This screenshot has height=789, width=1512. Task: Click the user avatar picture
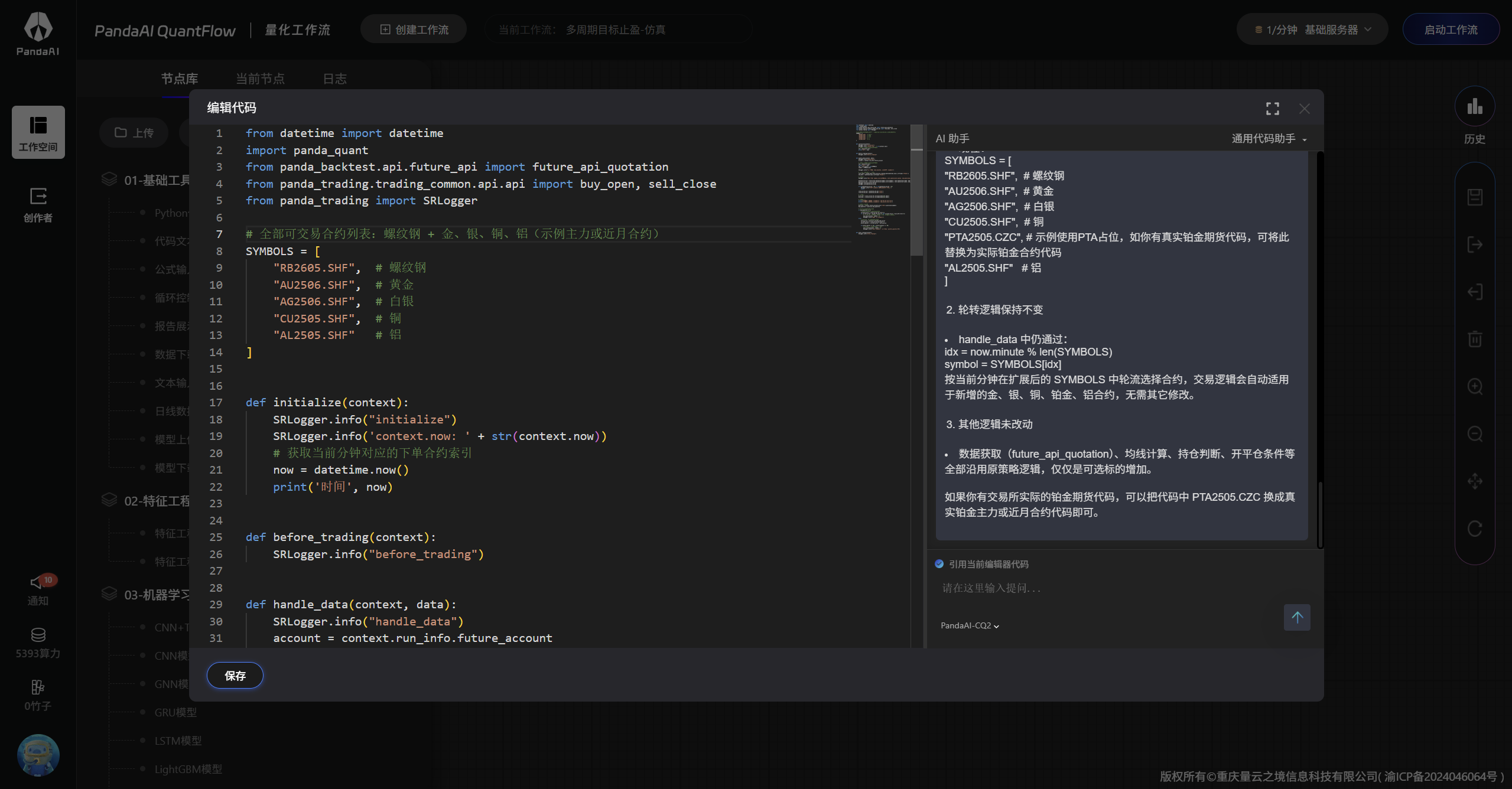[x=38, y=755]
